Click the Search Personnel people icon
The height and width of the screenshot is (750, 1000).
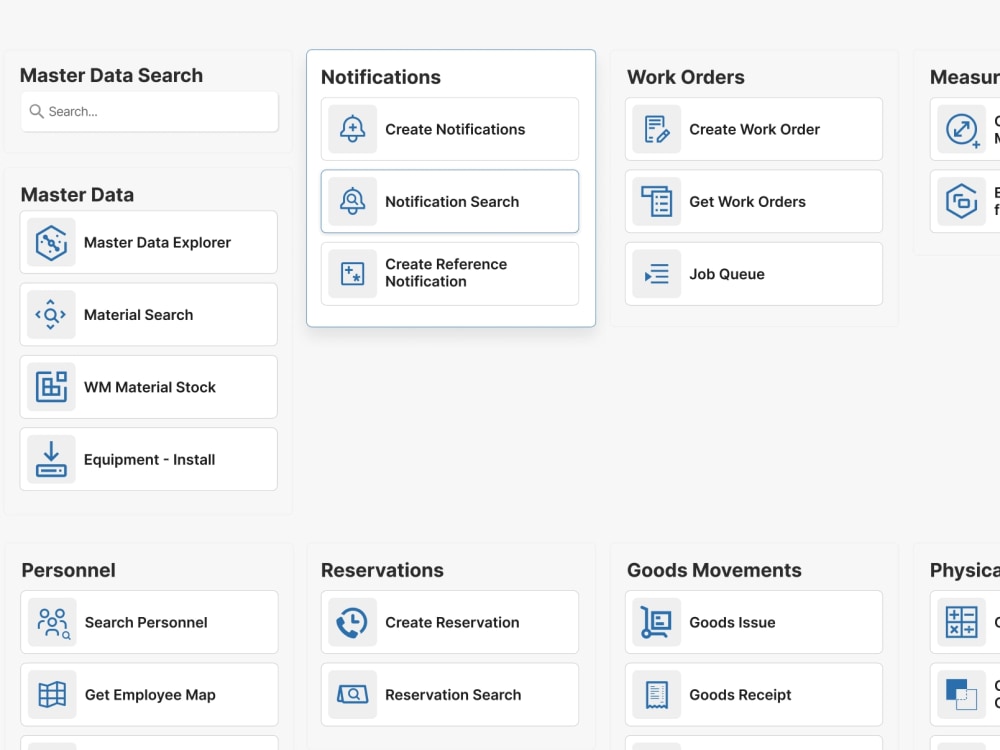(51, 622)
